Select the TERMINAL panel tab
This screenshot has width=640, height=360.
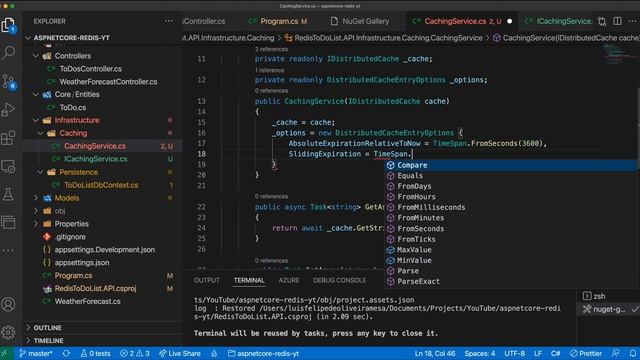point(249,280)
